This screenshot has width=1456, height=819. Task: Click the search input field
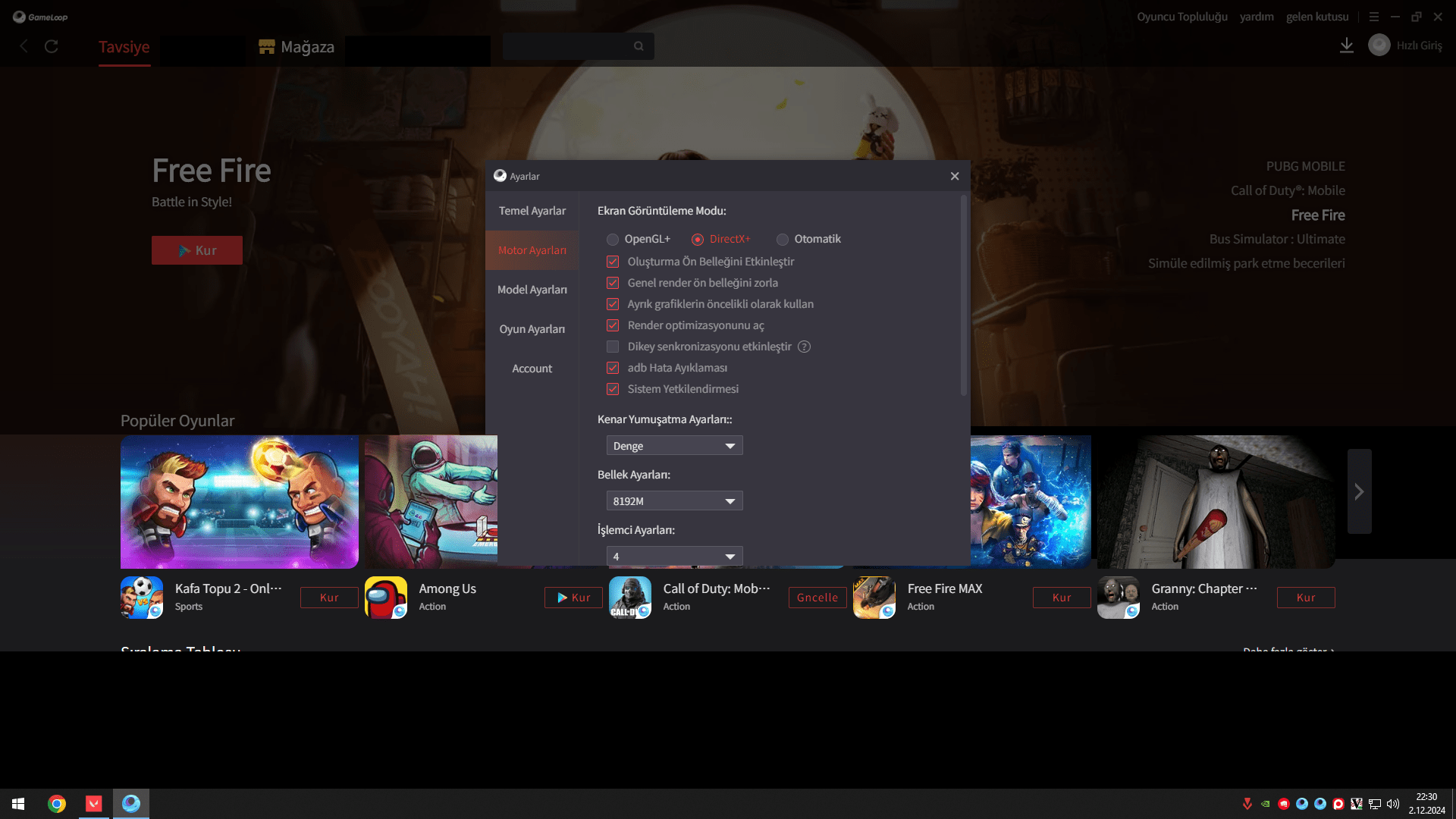[x=578, y=46]
